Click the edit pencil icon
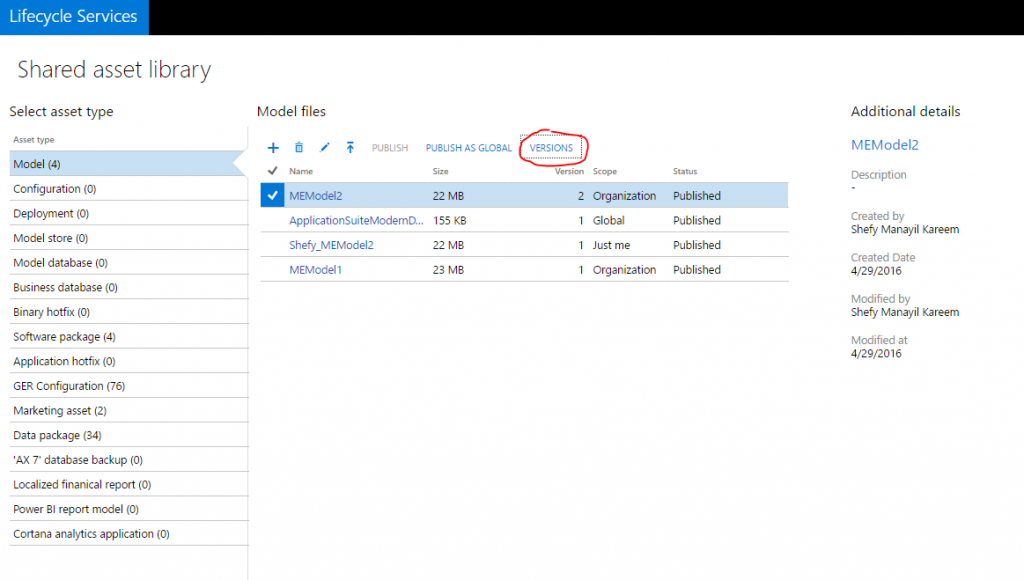 click(x=324, y=148)
